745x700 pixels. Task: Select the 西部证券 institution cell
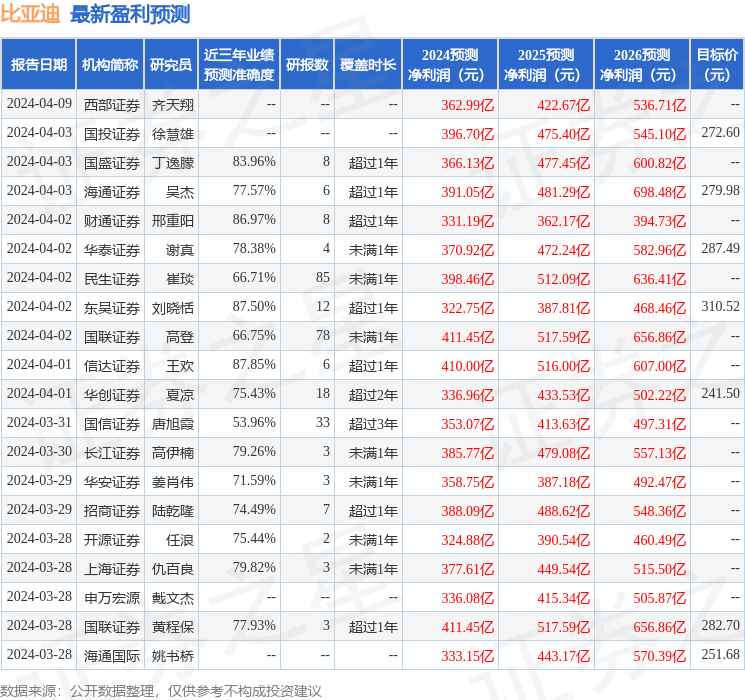[x=112, y=105]
